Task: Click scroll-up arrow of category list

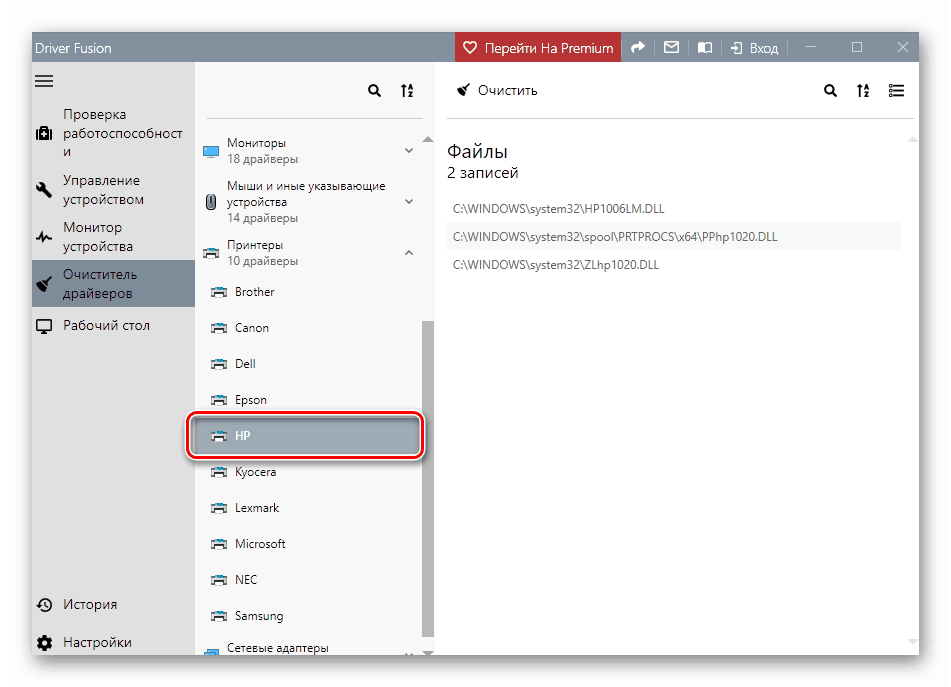Action: coord(428,139)
